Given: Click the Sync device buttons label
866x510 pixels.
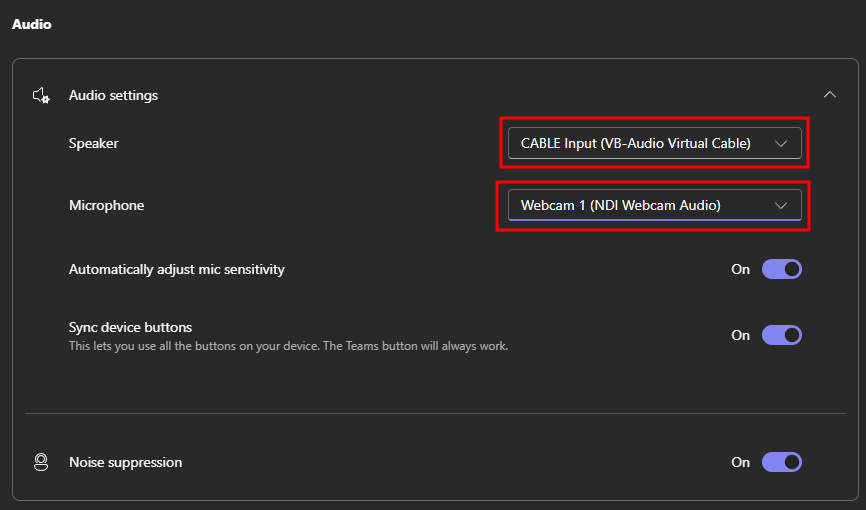Looking at the screenshot, I should tap(130, 327).
